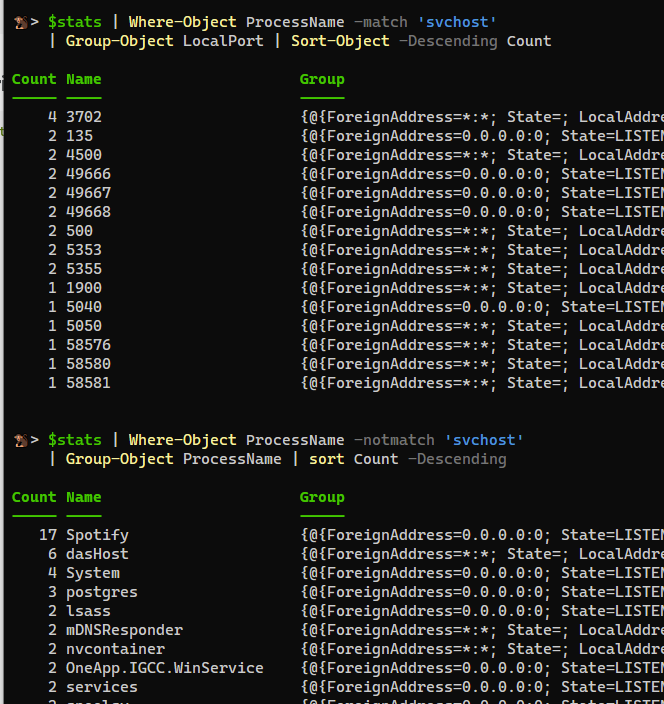Select port 135 in the Name column
This screenshot has width=664, height=704.
[x=79, y=136]
